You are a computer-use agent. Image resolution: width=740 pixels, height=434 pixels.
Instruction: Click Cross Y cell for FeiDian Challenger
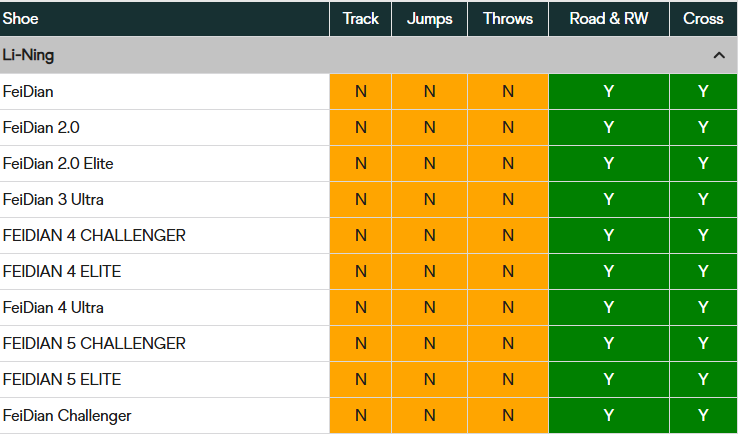(703, 416)
